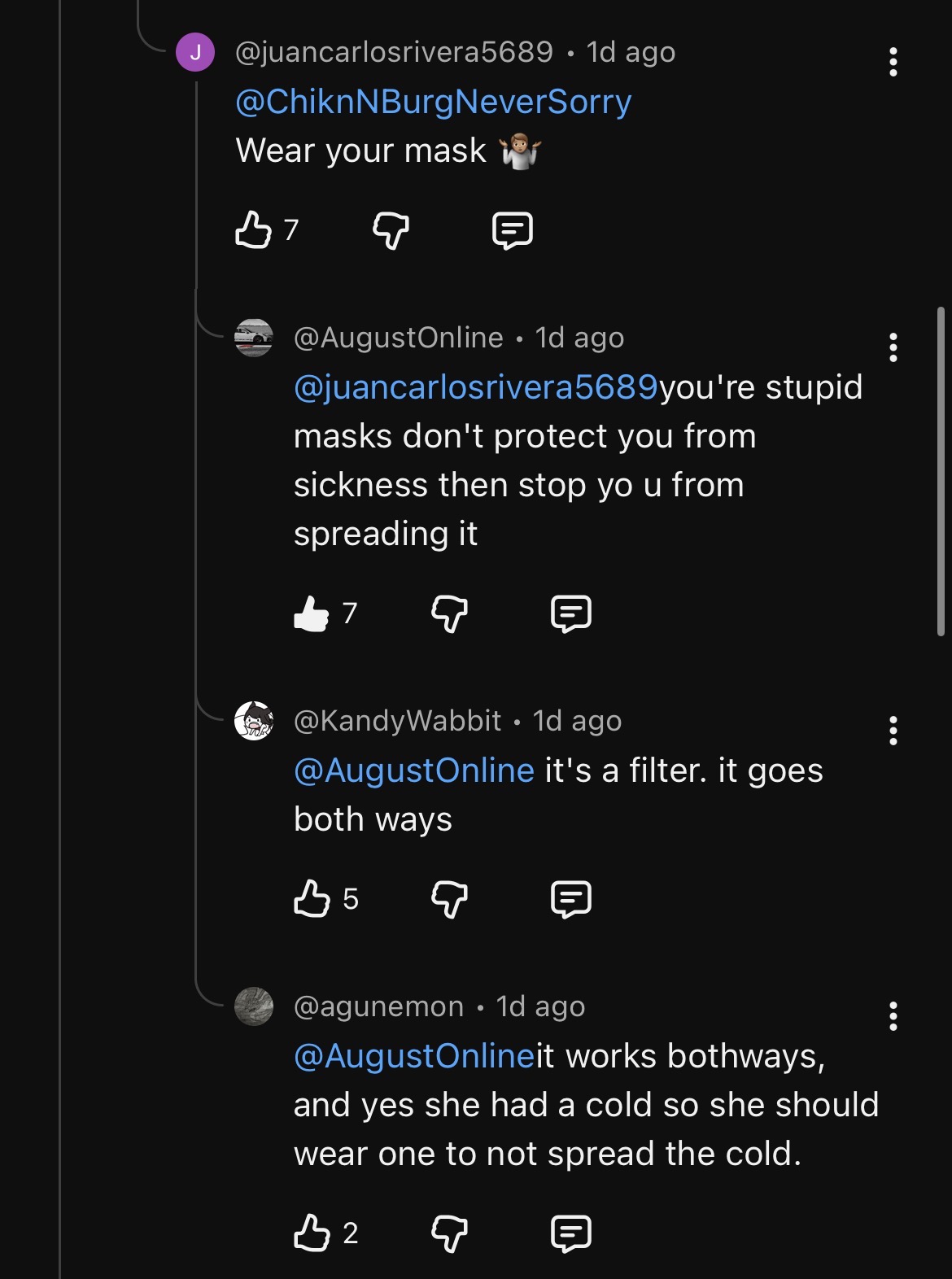Open options menu for agunemon's comment
Screen dimensions: 952x1279
893,1016
